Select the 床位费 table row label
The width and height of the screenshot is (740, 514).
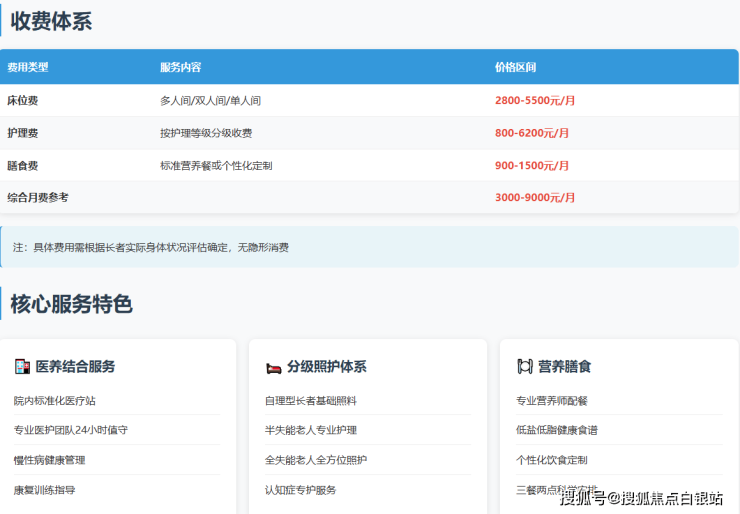23,101
